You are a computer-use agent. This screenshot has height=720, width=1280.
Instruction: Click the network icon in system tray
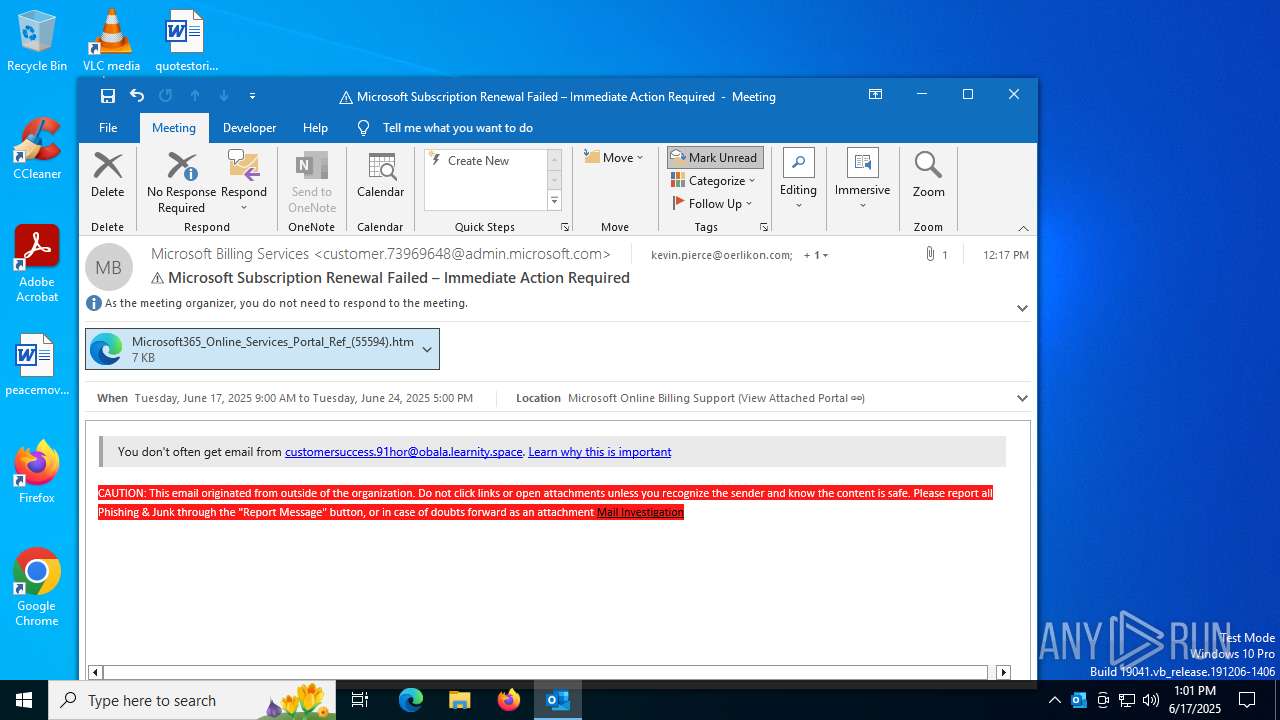pyautogui.click(x=1127, y=700)
